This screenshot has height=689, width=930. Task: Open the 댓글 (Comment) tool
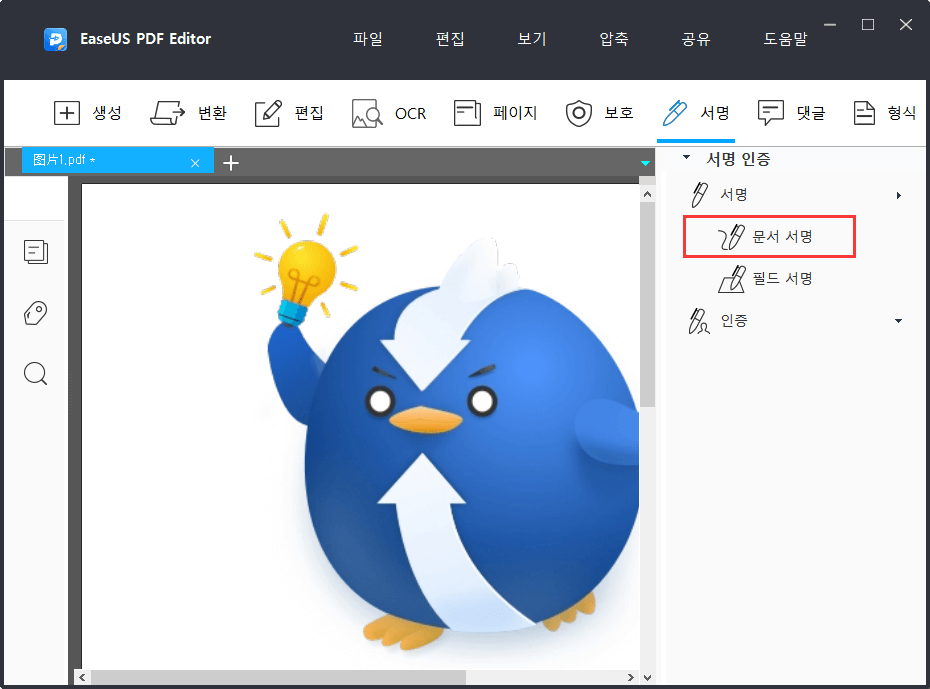point(792,113)
